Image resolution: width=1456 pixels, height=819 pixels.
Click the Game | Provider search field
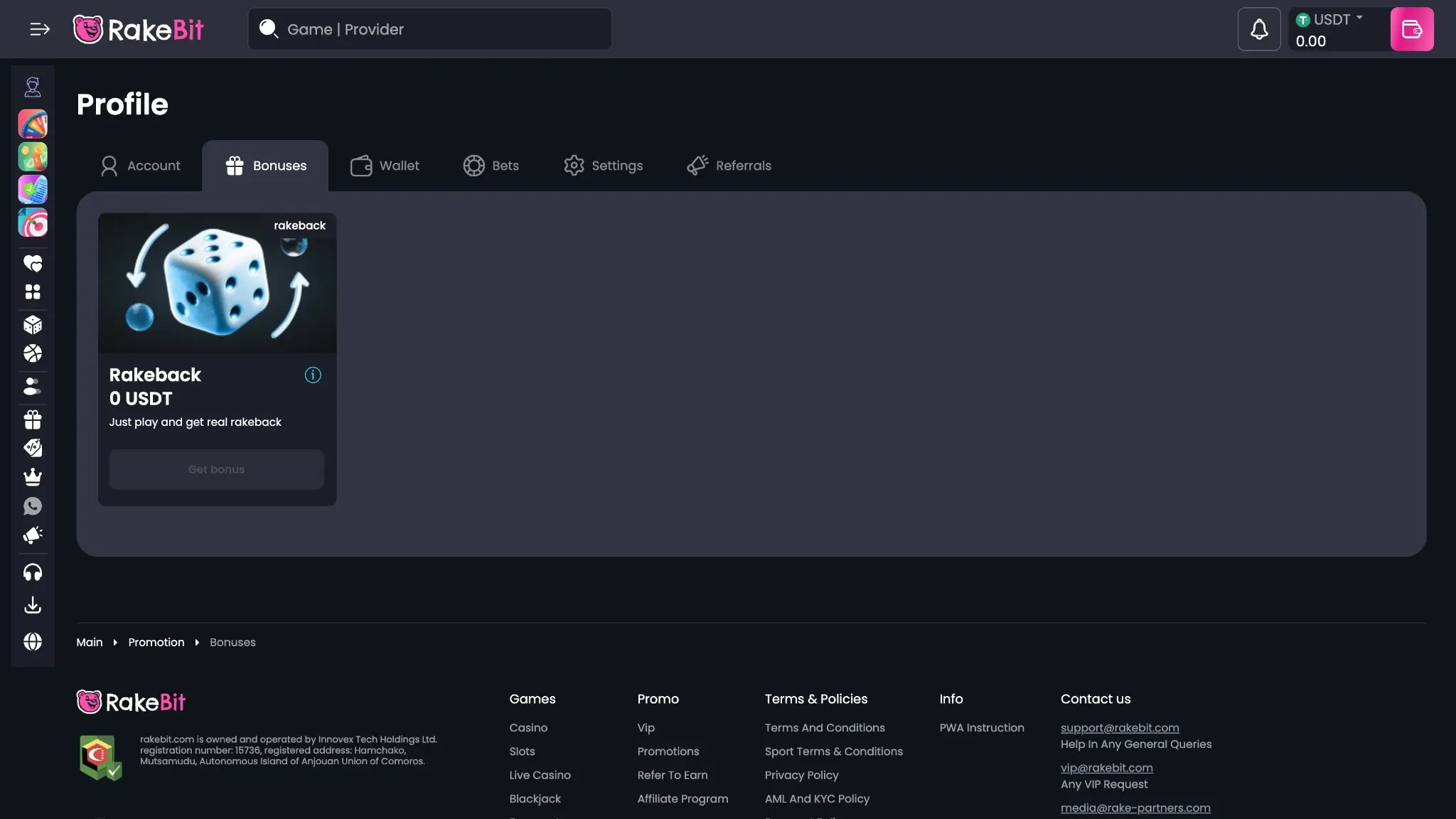click(429, 29)
